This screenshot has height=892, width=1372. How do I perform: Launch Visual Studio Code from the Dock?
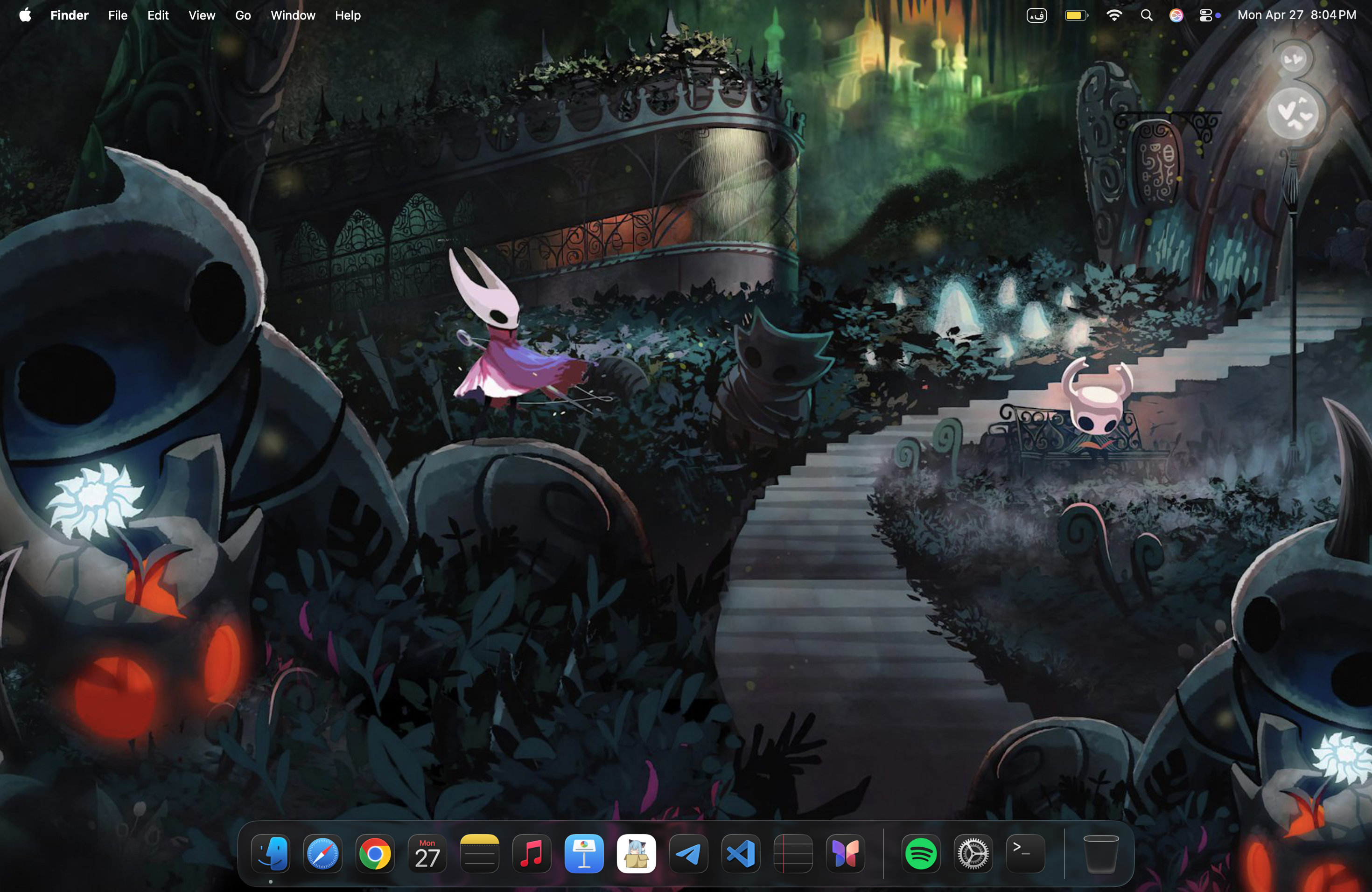click(x=741, y=853)
